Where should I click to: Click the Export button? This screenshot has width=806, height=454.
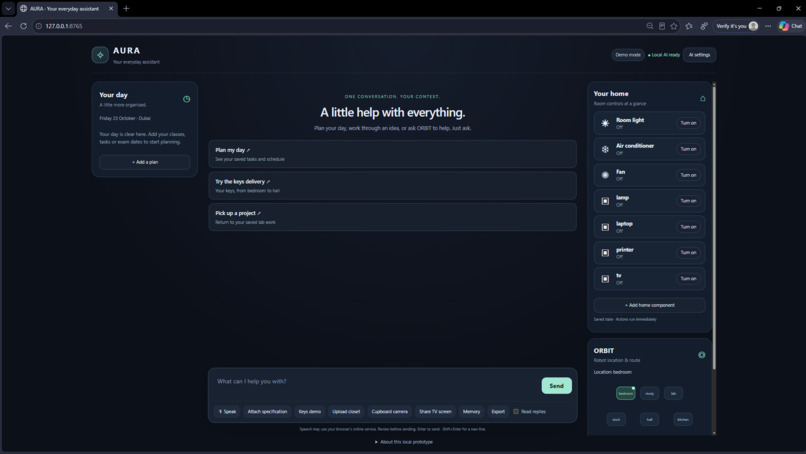point(498,411)
